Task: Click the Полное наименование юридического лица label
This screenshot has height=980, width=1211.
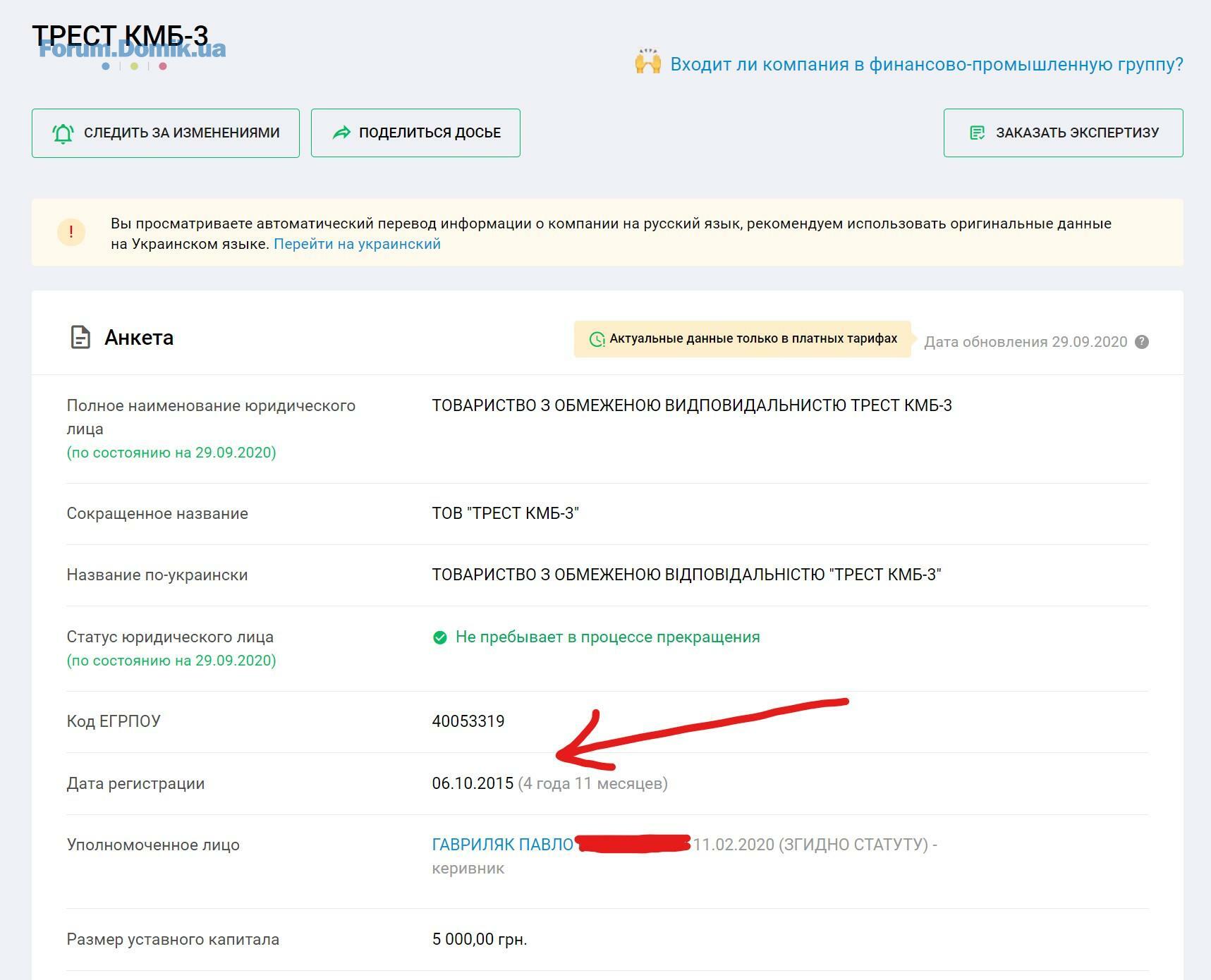Action: click(211, 417)
